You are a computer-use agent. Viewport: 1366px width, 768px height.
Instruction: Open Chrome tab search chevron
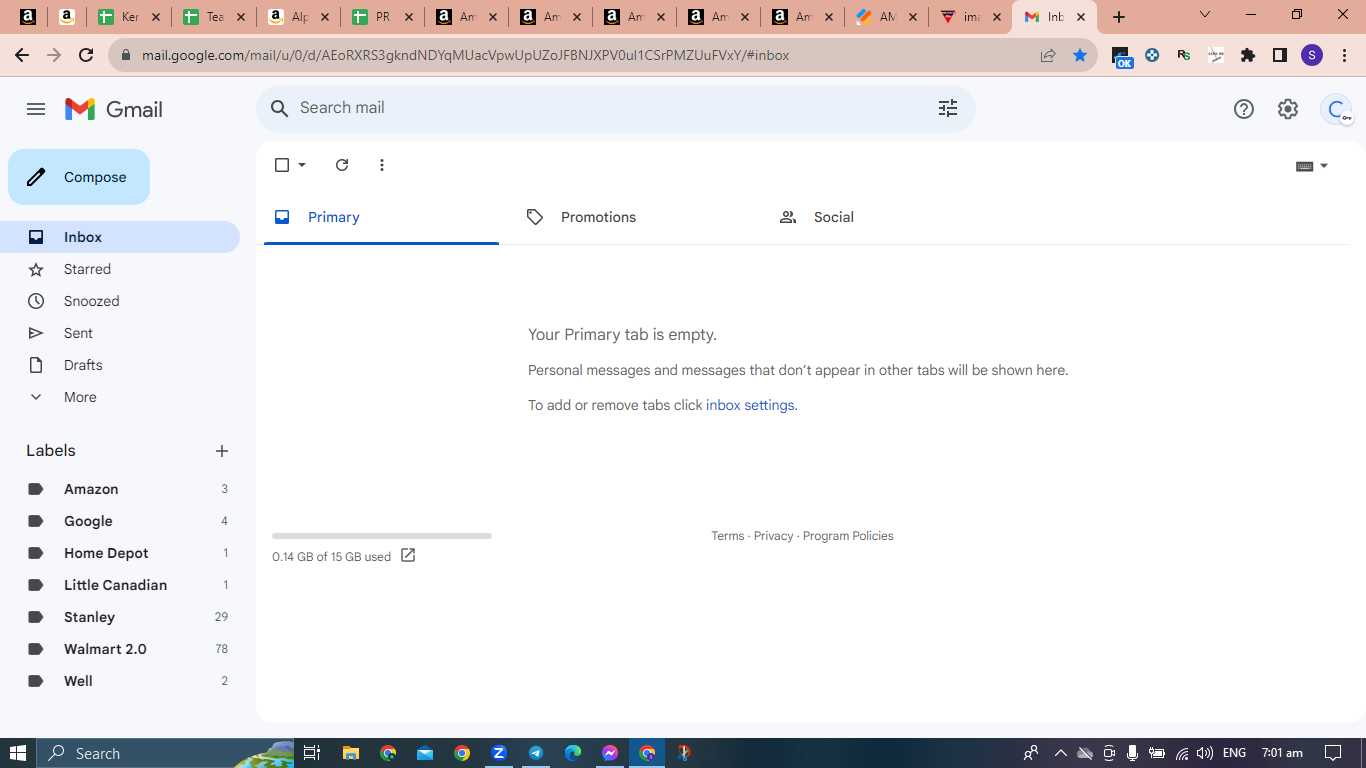coord(1205,15)
